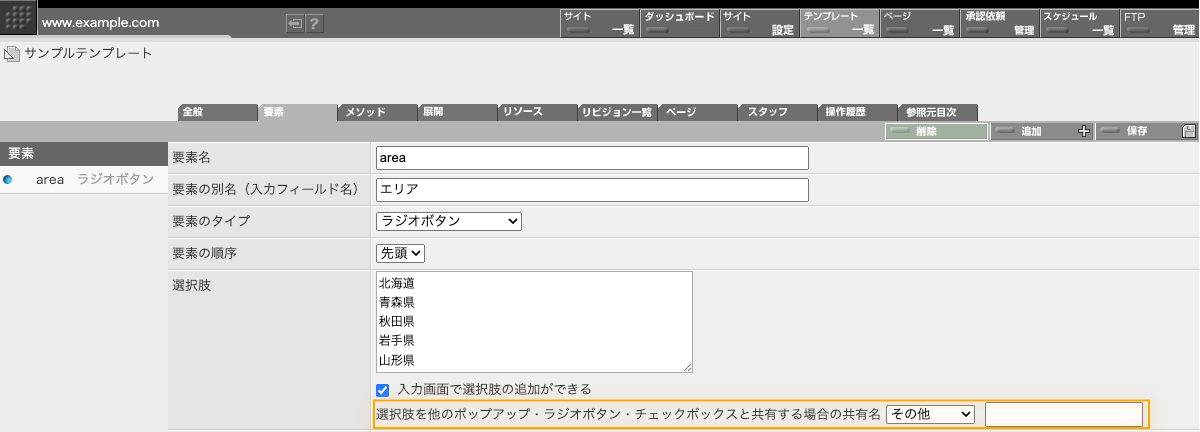1200x432 pixels.
Task: Click the 要素名 input field
Action: point(592,158)
